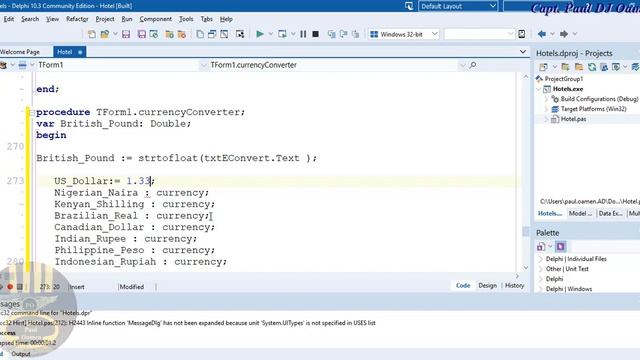
Task: Expand the Hotel.pas tree node
Action: click(x=546, y=119)
